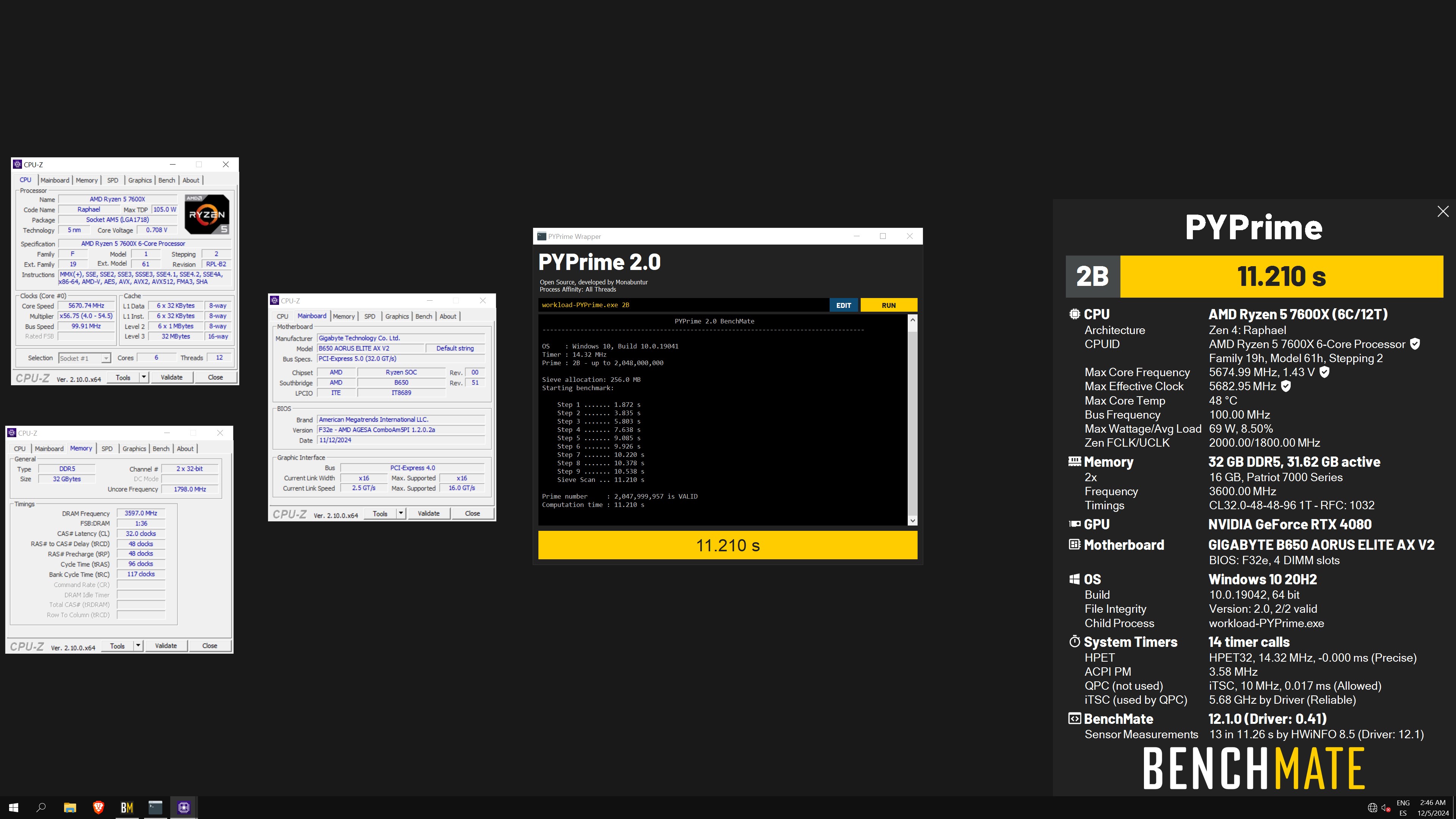Click Memory icon in BenchMate panel
This screenshot has height=819, width=1456.
tap(1075, 462)
